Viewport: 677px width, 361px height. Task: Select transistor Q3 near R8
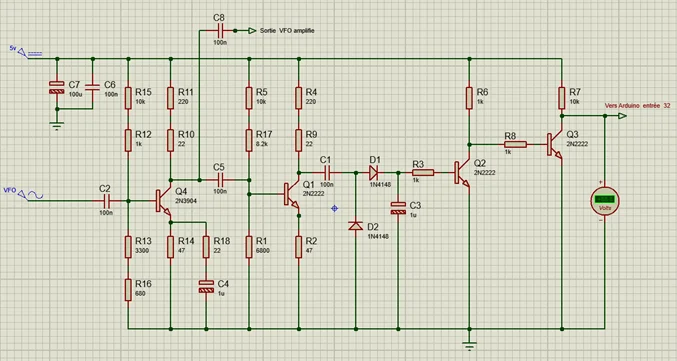pyautogui.click(x=554, y=145)
